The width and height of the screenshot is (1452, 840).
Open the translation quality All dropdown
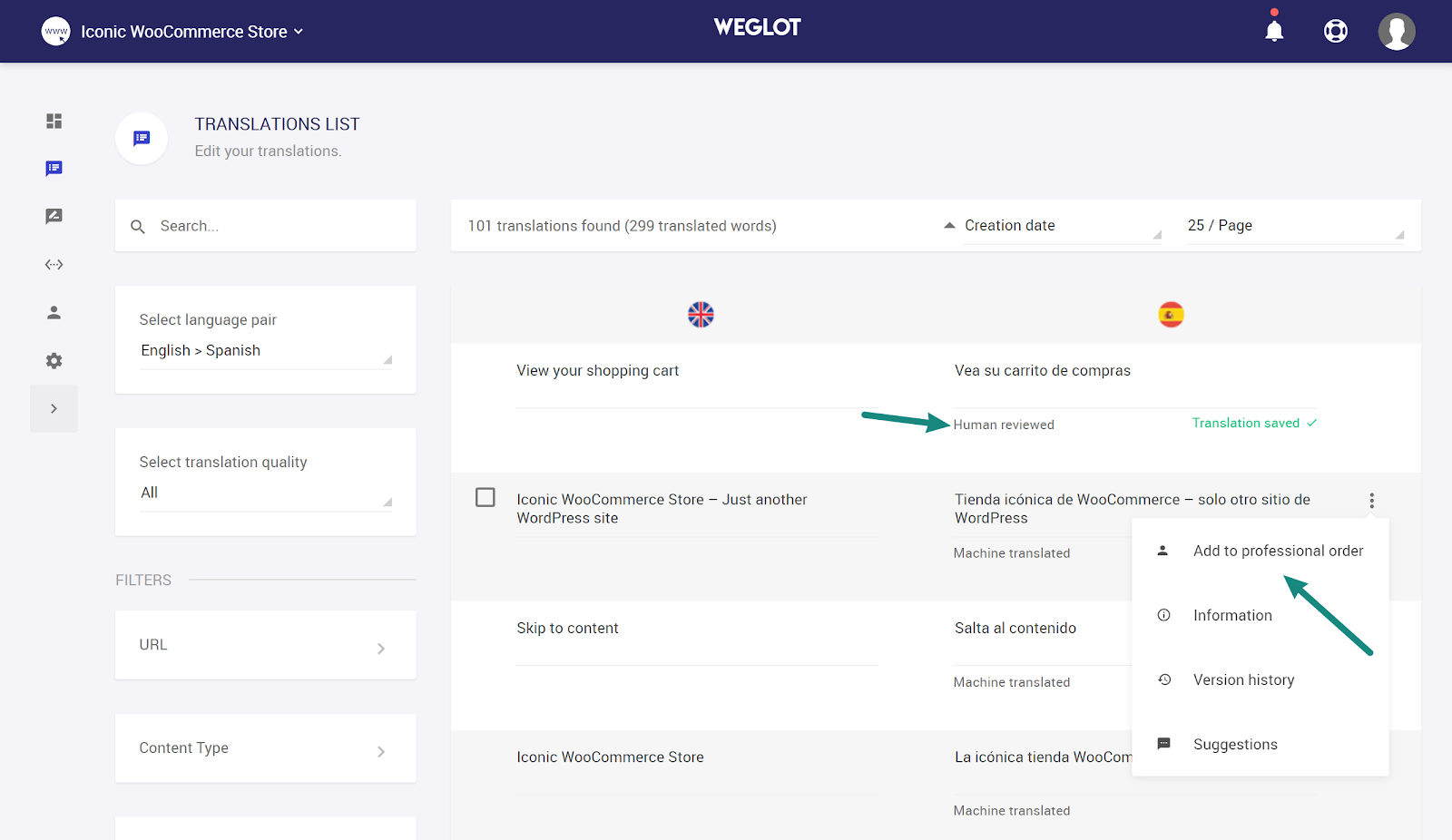pos(266,493)
